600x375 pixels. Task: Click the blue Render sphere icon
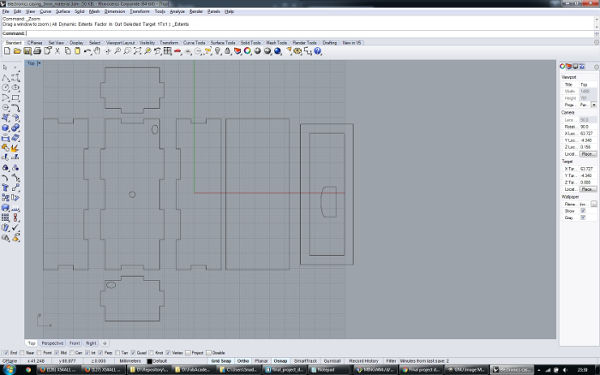(x=277, y=51)
